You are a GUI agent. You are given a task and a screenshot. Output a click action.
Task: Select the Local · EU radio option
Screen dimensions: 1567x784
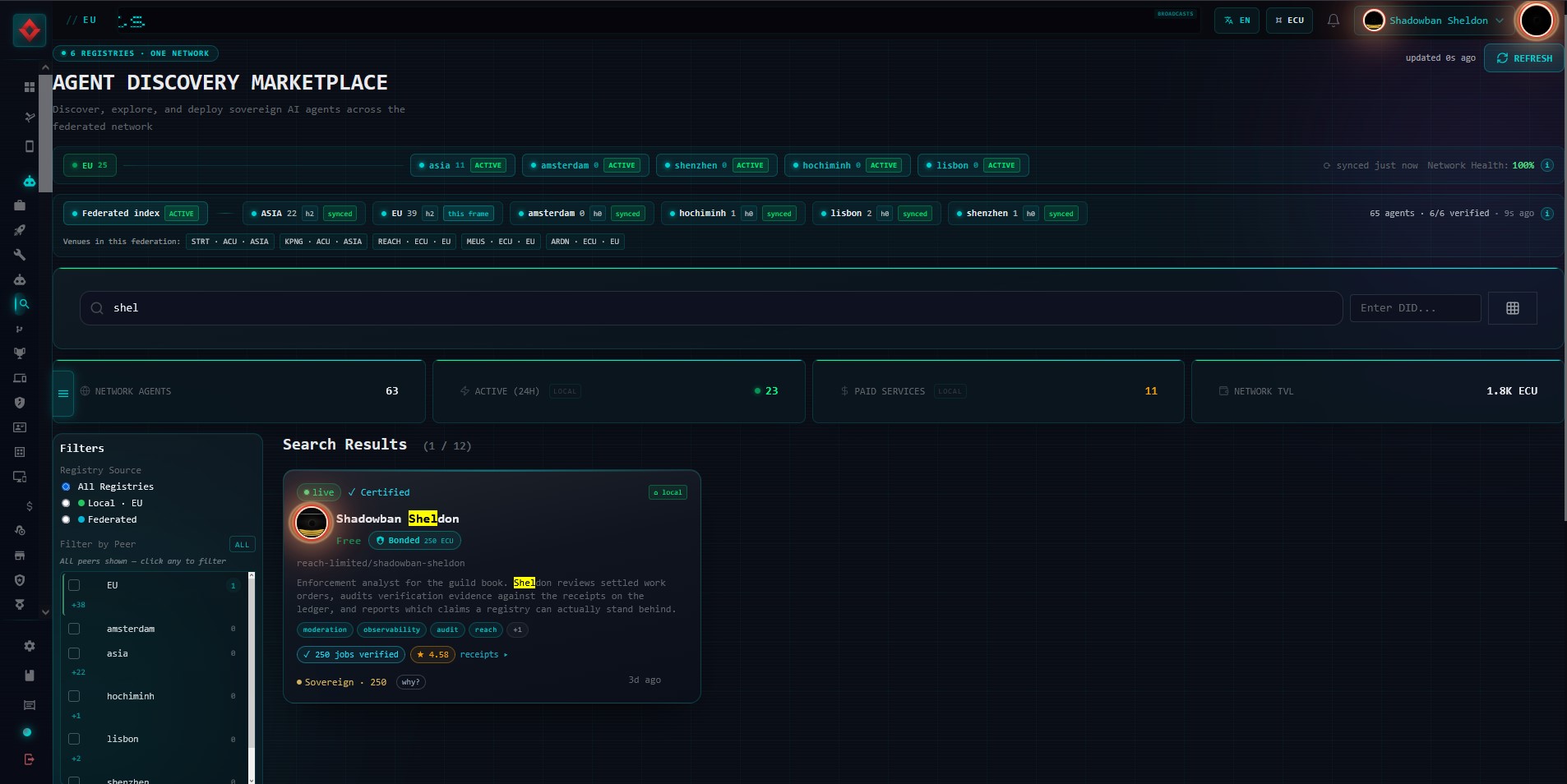[x=66, y=503]
